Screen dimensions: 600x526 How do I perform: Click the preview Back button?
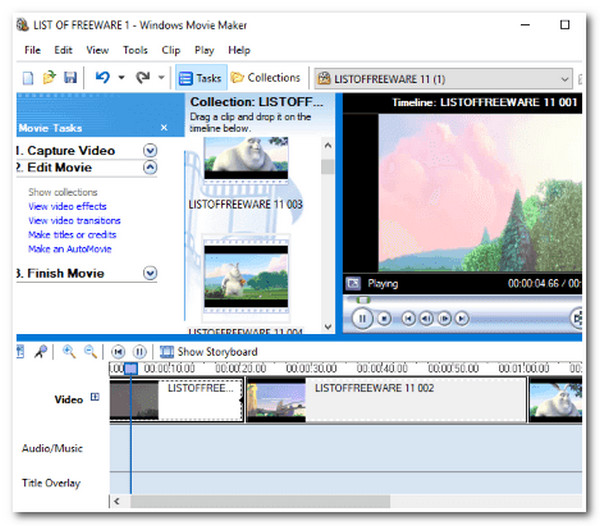point(408,319)
